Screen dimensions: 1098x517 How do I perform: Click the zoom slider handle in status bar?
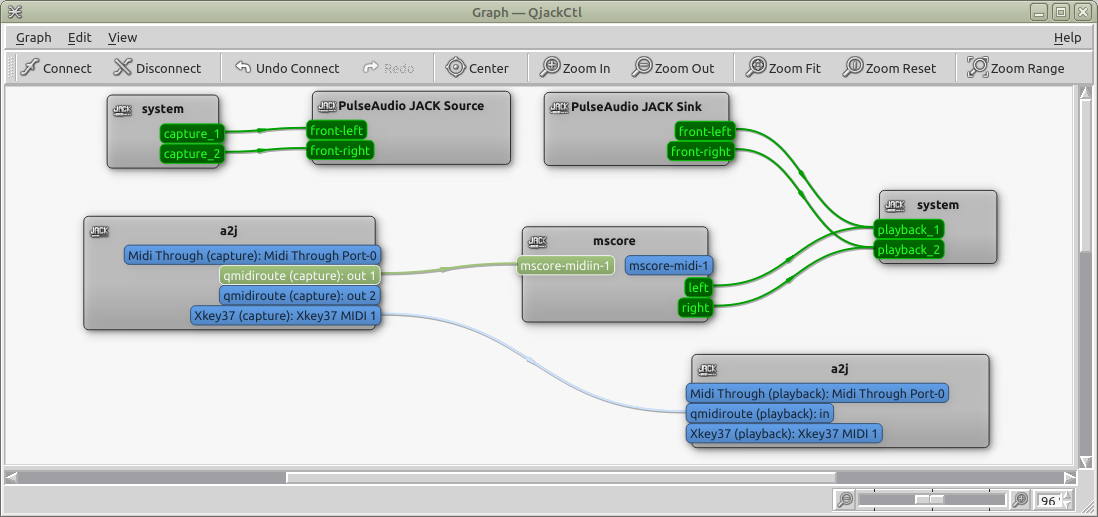930,499
